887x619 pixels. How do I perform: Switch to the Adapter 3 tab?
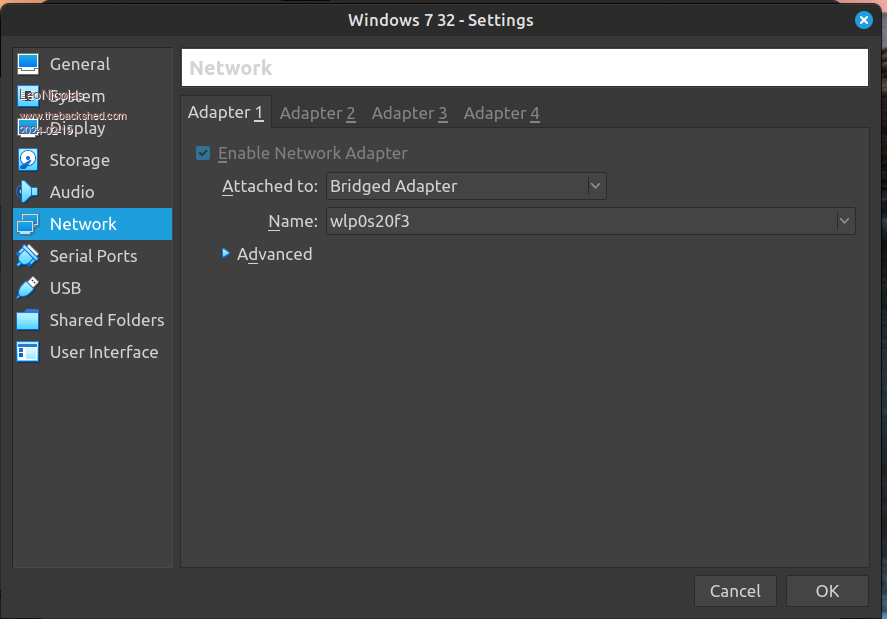(409, 113)
